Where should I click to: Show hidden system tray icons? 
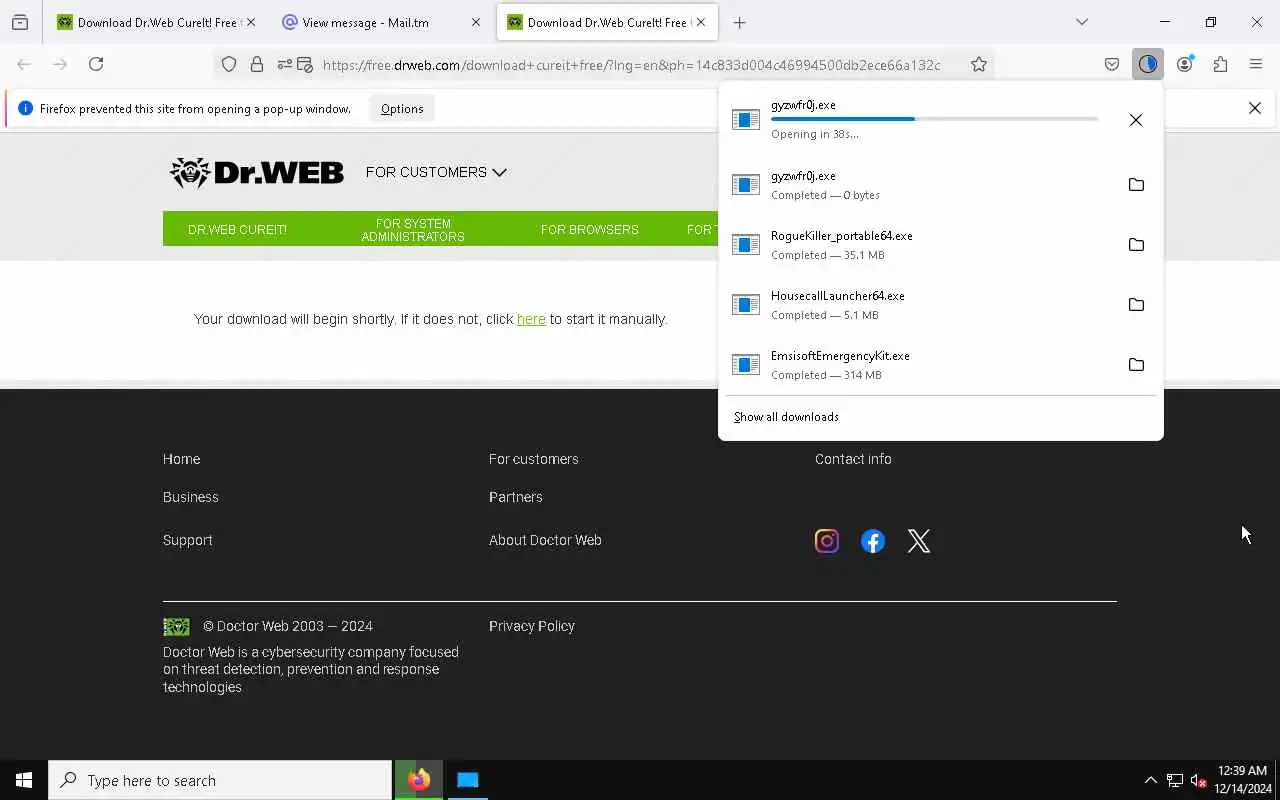pyautogui.click(x=1150, y=780)
